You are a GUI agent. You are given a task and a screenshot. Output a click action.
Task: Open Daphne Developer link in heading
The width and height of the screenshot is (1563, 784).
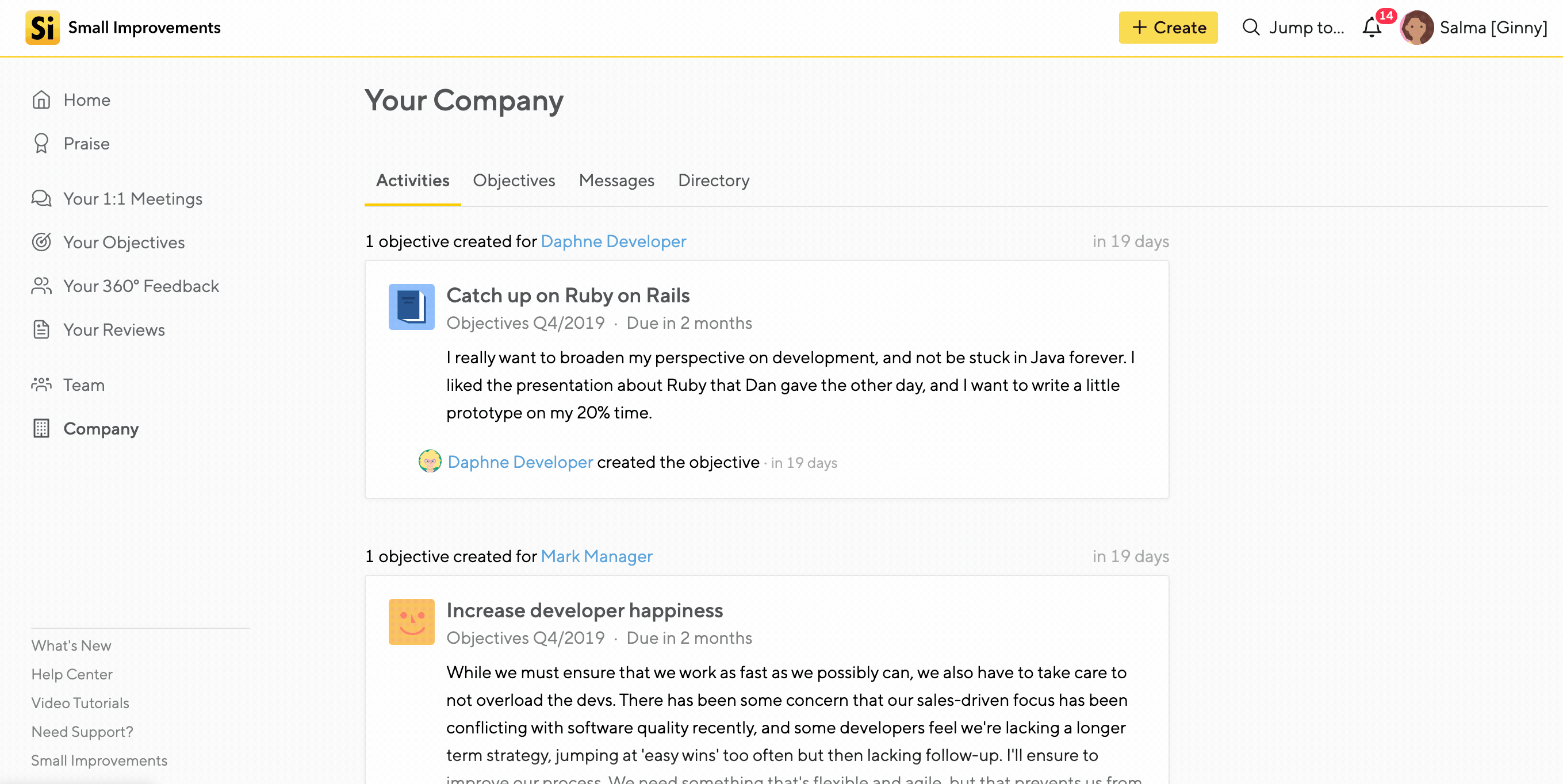click(613, 241)
